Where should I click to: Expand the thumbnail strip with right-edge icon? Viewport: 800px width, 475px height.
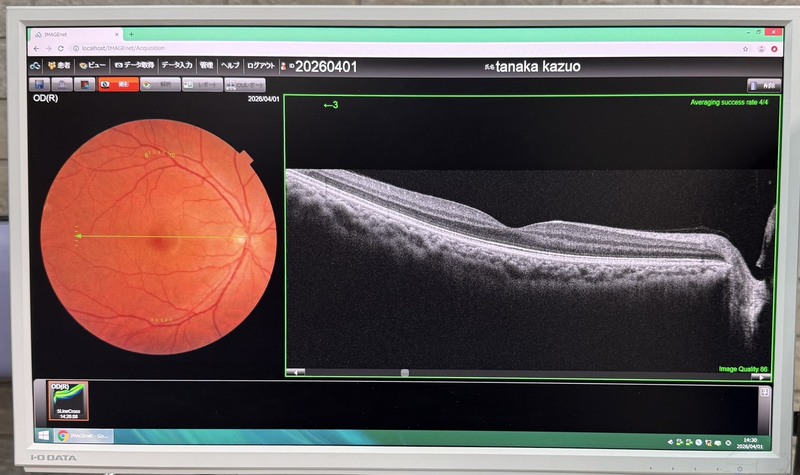click(x=764, y=392)
